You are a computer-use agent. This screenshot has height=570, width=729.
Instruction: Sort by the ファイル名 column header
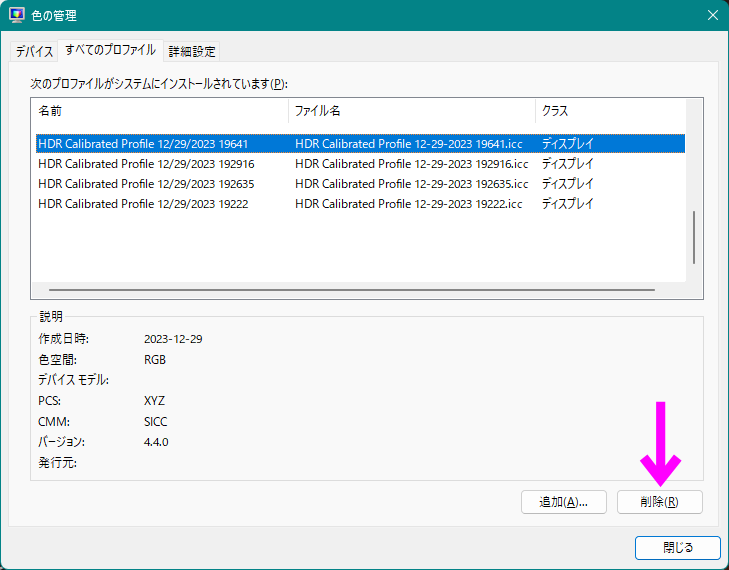click(x=412, y=111)
